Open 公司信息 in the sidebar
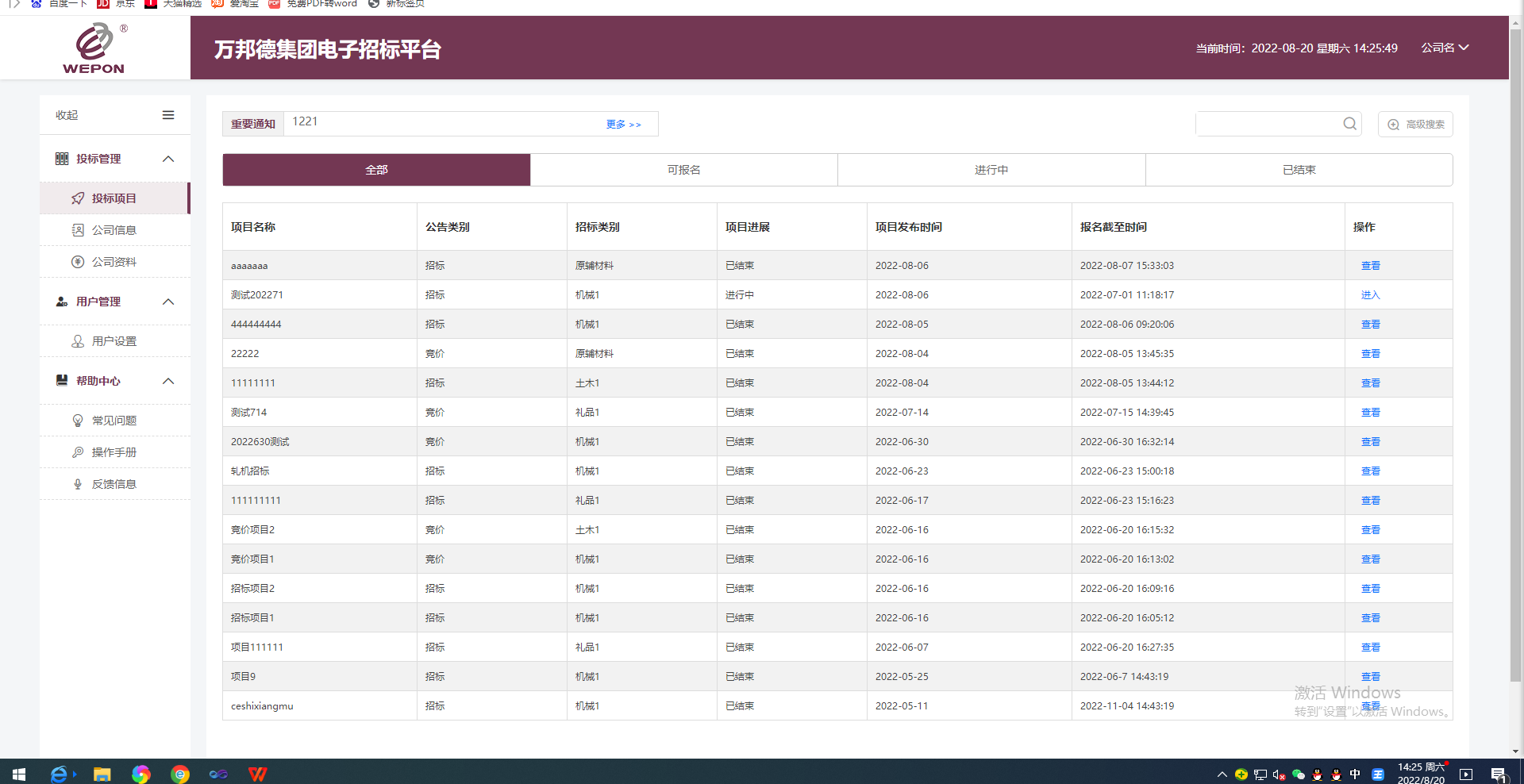Viewport: 1524px width, 784px height. click(x=114, y=230)
